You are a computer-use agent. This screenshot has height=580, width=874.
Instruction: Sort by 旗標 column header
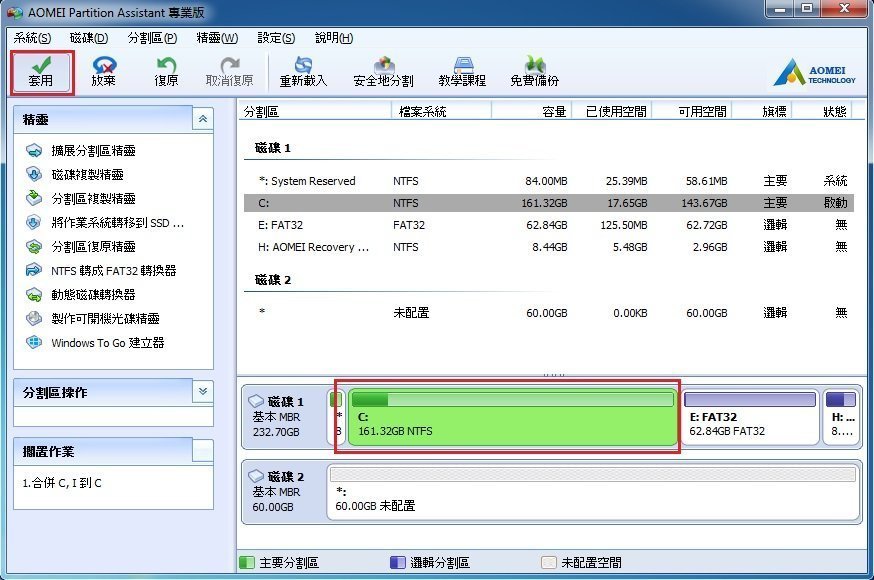tap(762, 112)
